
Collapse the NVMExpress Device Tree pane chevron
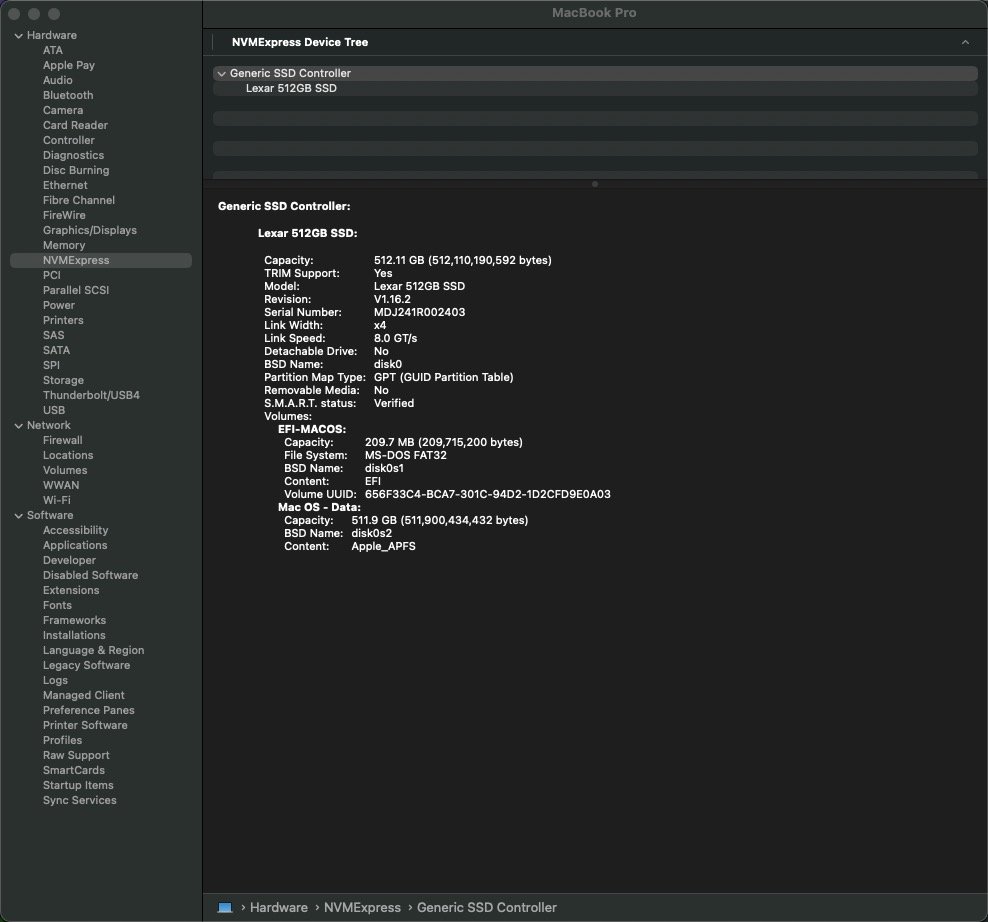pos(965,42)
